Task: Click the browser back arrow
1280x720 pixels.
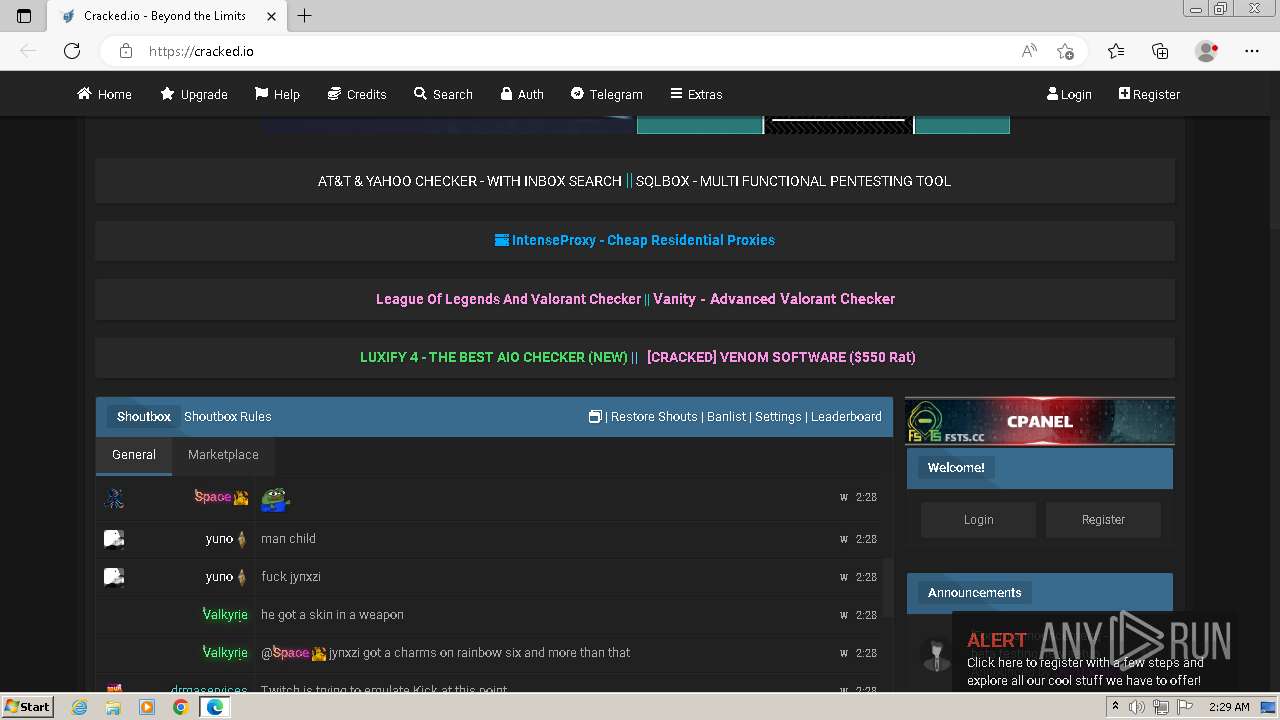Action: tap(28, 51)
